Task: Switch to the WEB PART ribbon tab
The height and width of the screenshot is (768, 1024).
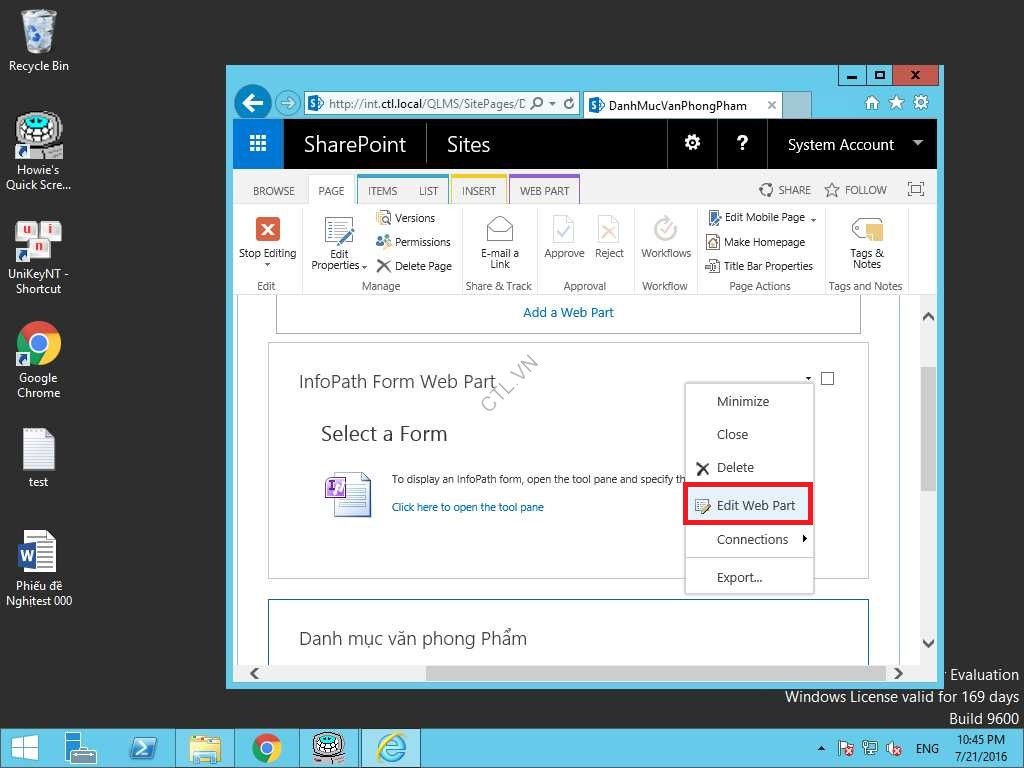Action: pos(544,190)
